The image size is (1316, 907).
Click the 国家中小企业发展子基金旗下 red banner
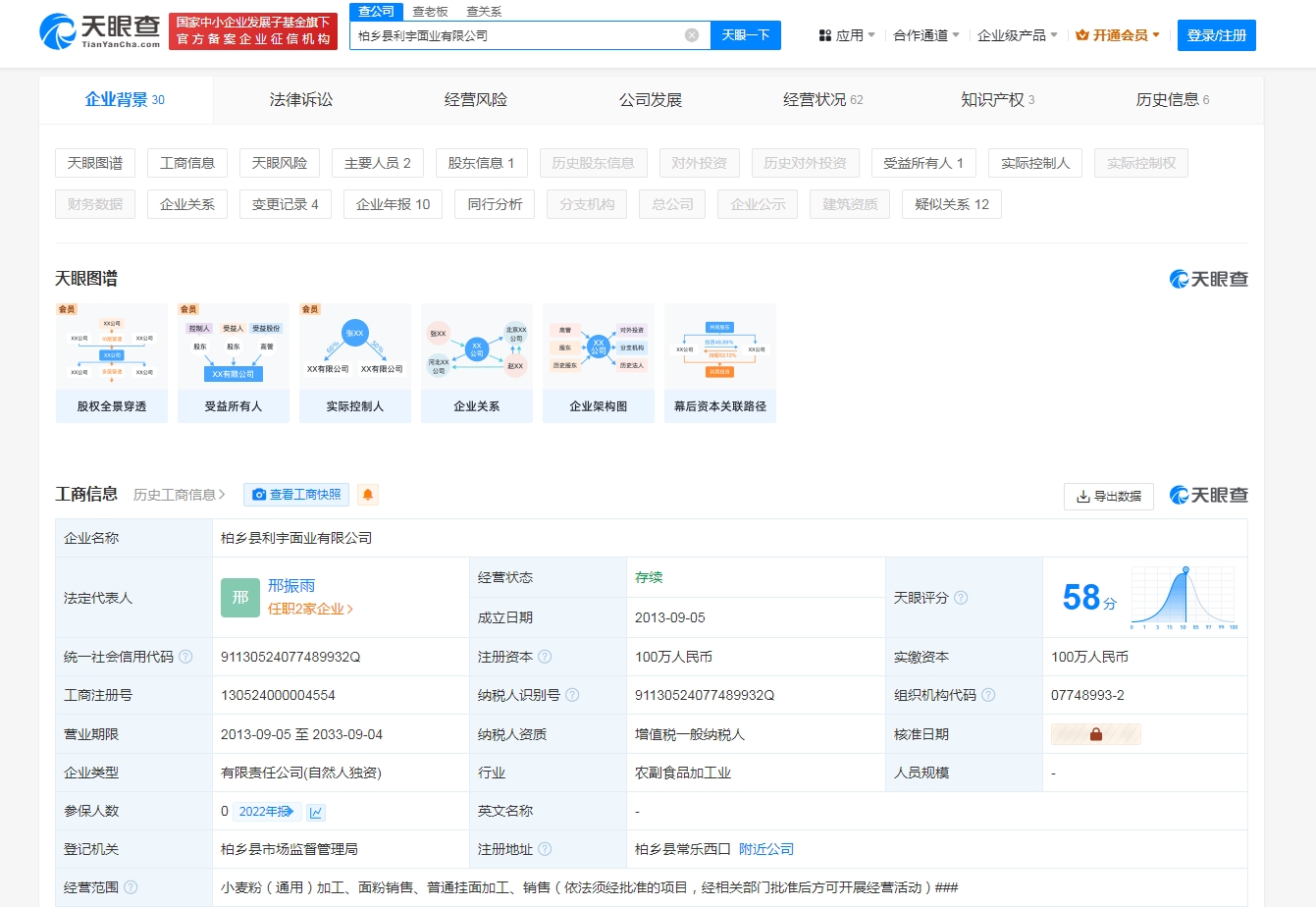[x=253, y=30]
